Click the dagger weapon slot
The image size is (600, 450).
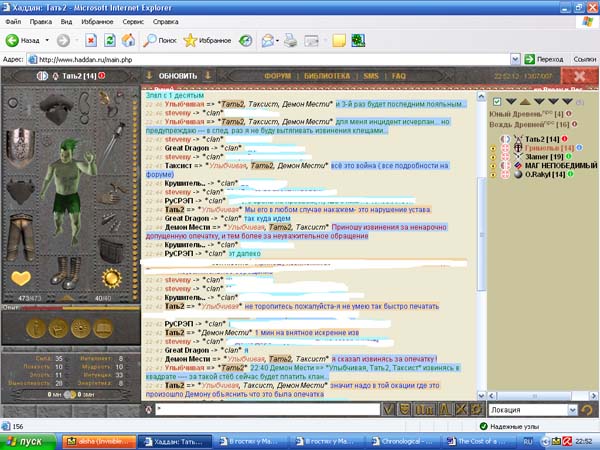112,142
